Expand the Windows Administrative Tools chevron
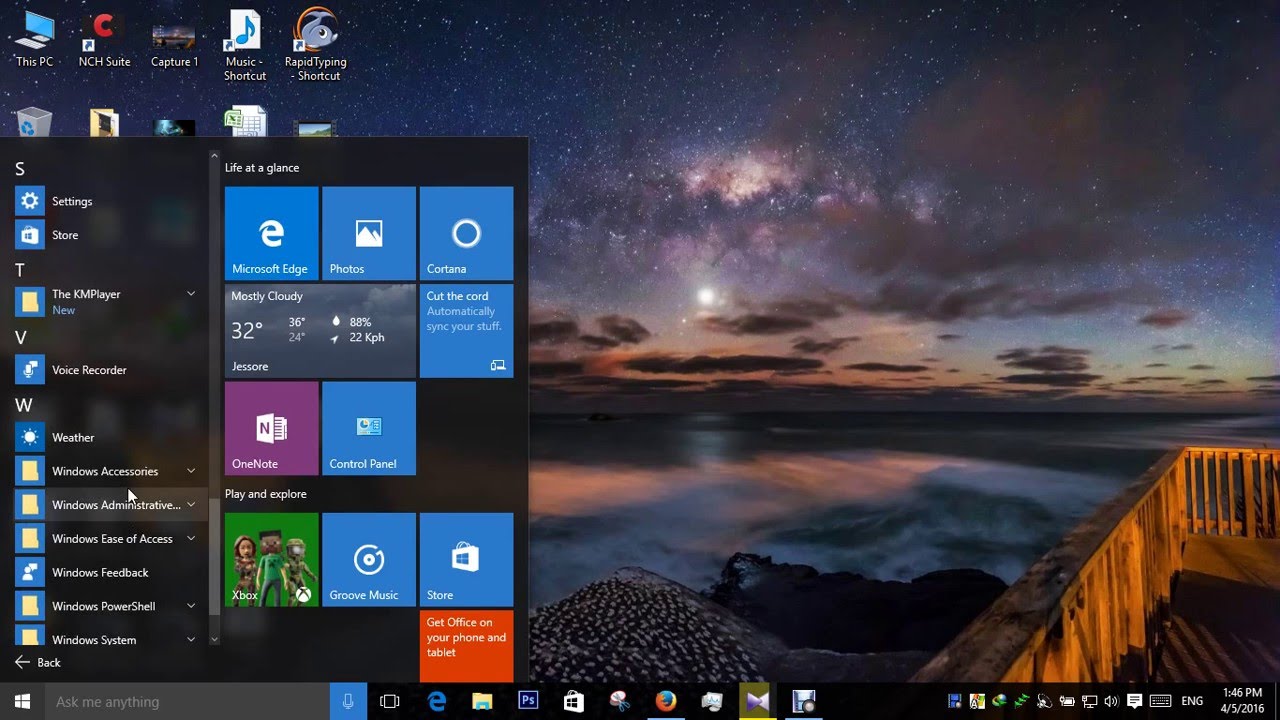Image resolution: width=1280 pixels, height=720 pixels. pyautogui.click(x=191, y=505)
